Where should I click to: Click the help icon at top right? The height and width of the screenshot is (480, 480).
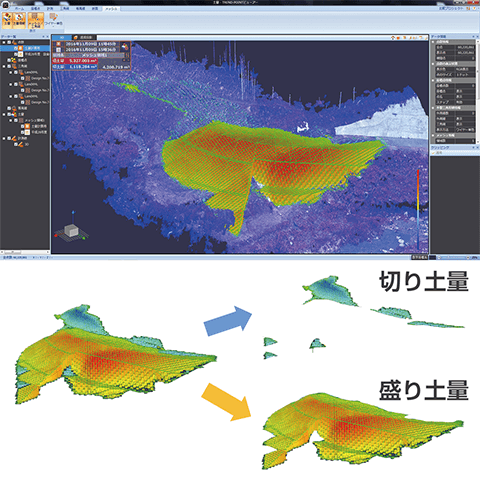[x=473, y=9]
